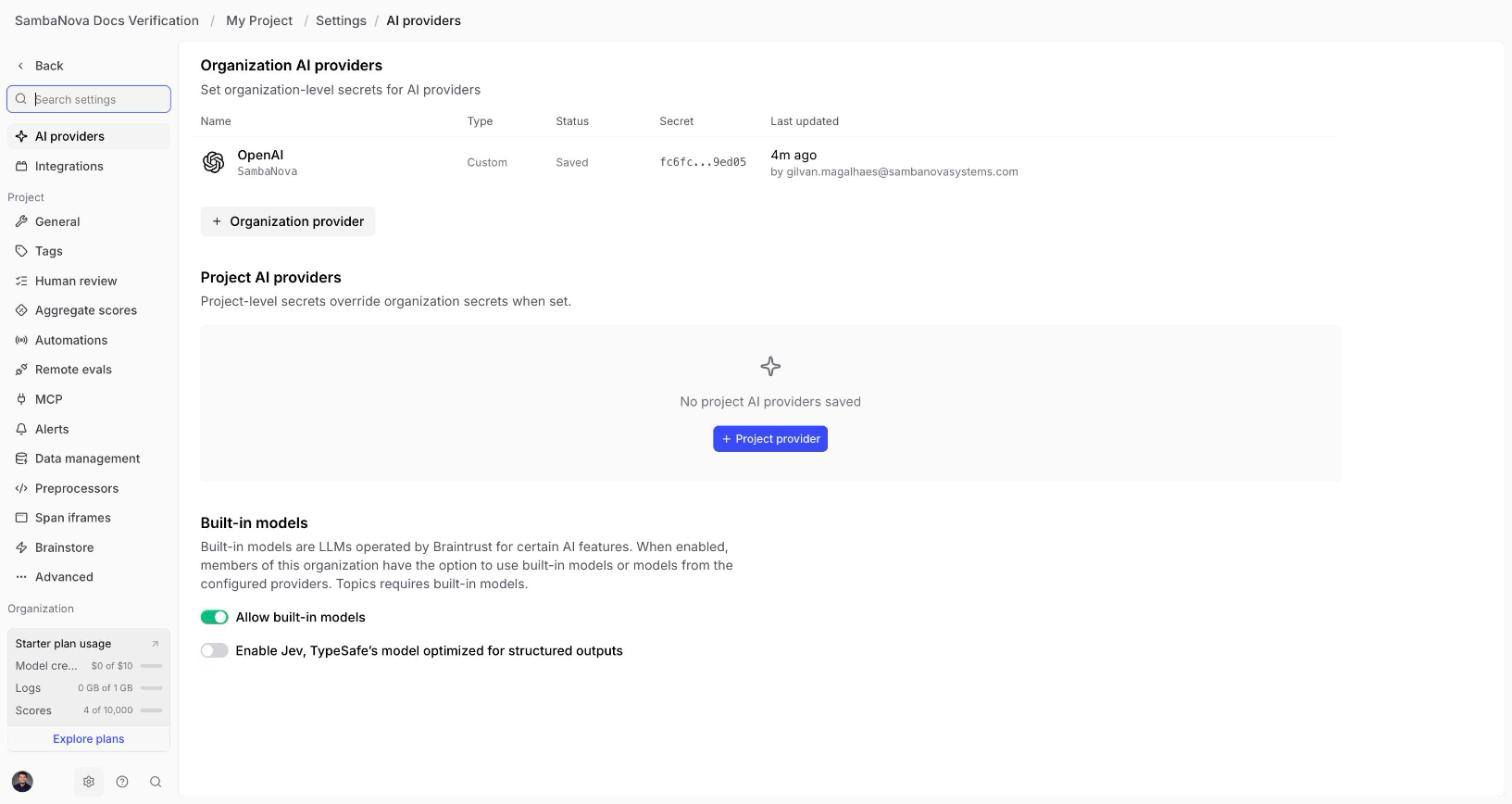Click the sparkle icon in empty providers panel
Screen dimensions: 1512x804
(x=770, y=366)
